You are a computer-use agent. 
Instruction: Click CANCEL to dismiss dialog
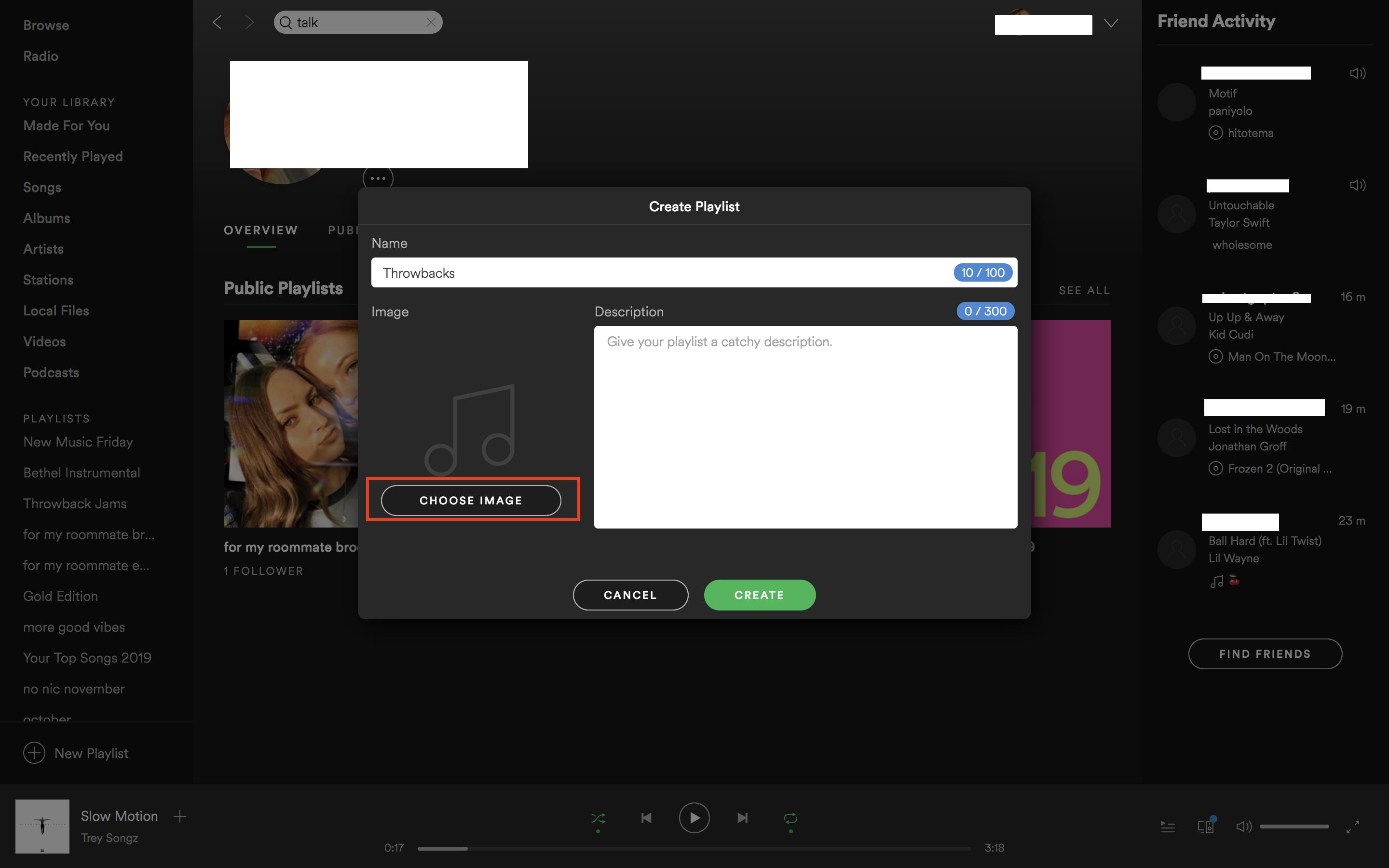click(629, 594)
